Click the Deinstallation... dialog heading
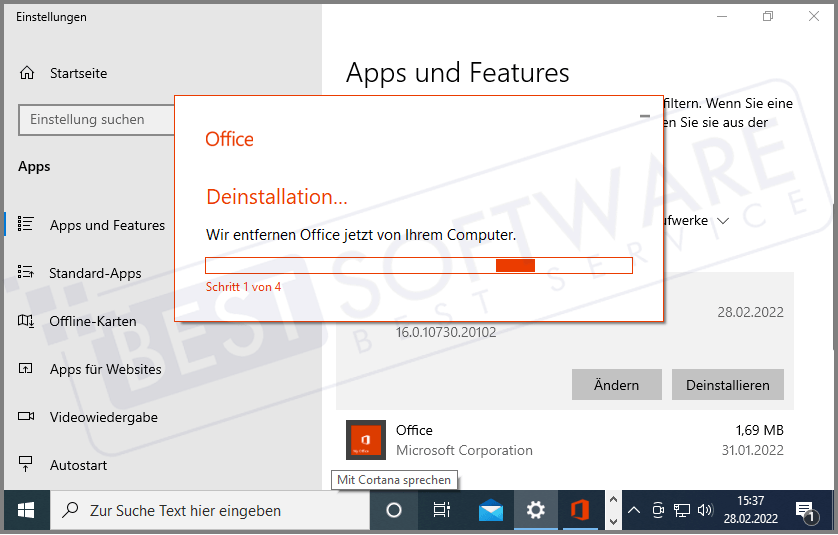Viewport: 838px width, 535px height. pyautogui.click(x=277, y=197)
